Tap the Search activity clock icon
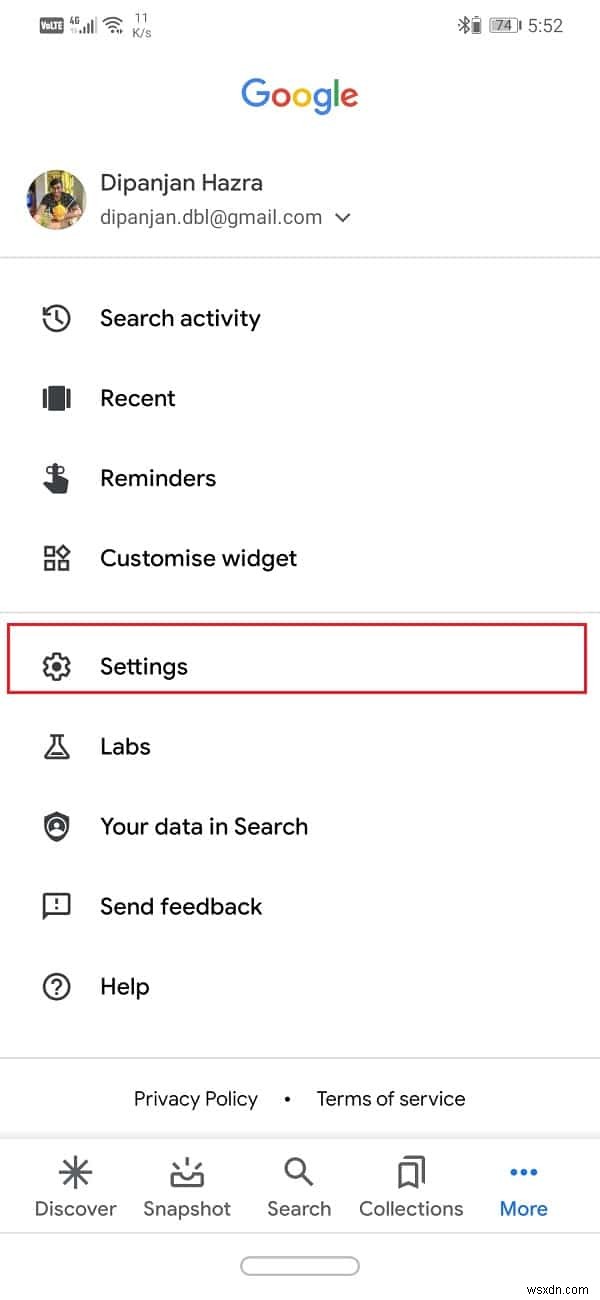 (x=56, y=319)
